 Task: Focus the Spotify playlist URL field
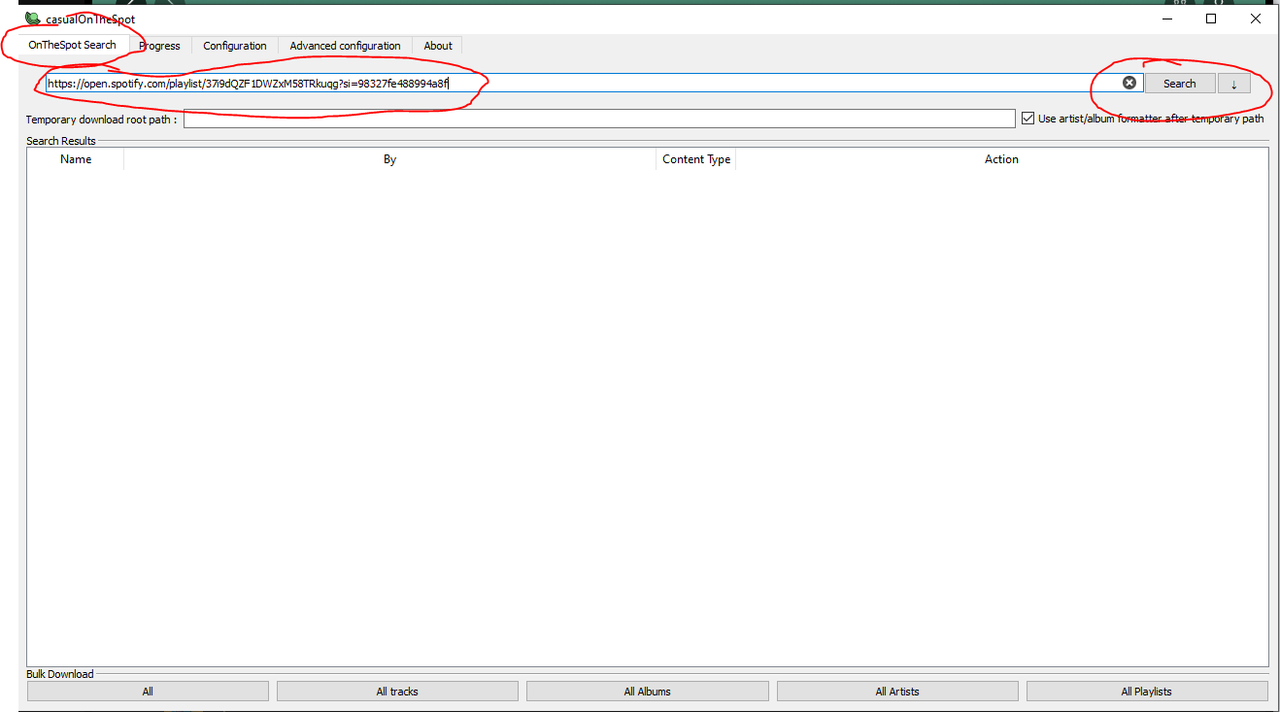click(592, 83)
